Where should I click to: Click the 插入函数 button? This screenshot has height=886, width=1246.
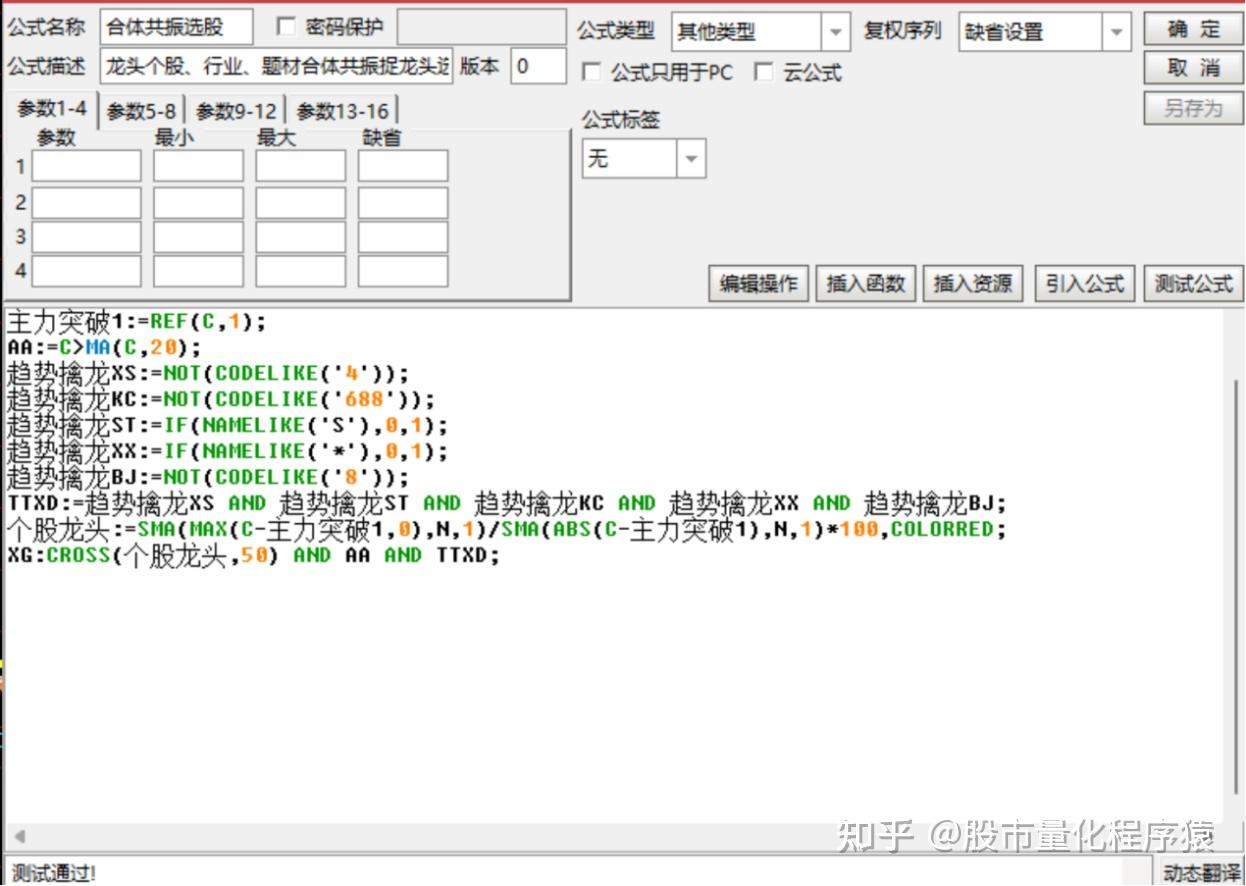866,284
